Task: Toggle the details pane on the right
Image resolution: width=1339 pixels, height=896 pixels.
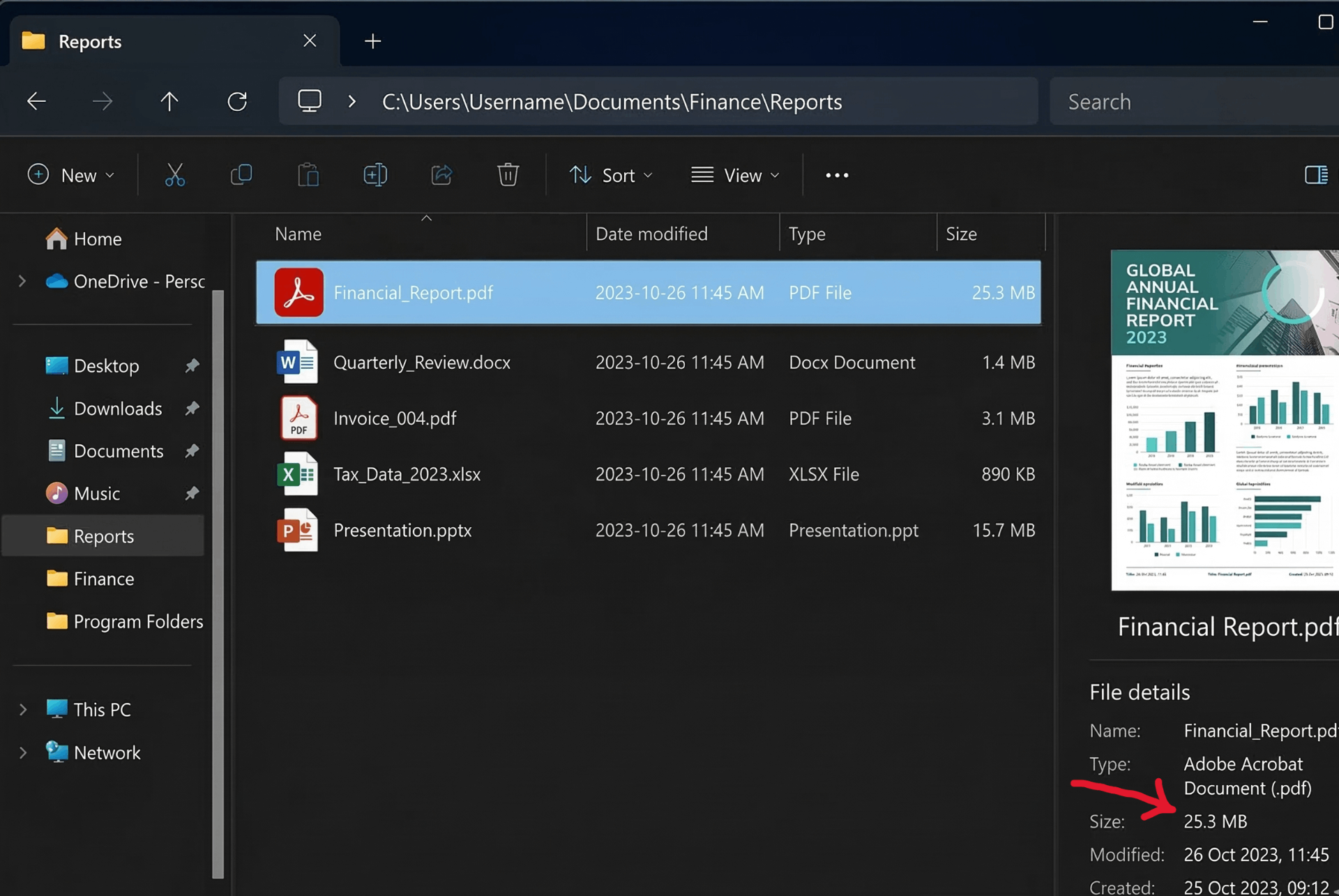Action: click(x=1317, y=175)
